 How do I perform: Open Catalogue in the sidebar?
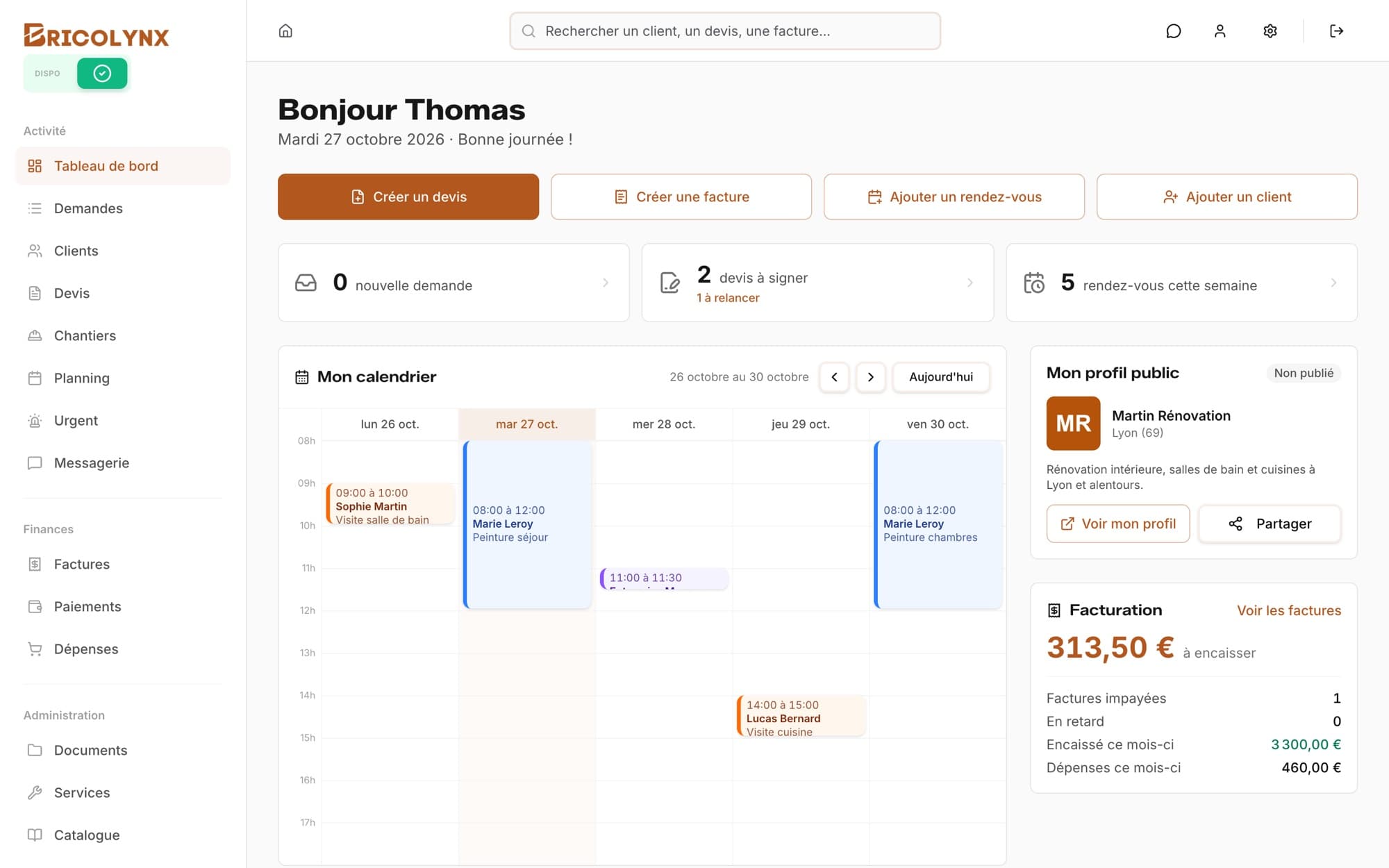pyautogui.click(x=123, y=835)
